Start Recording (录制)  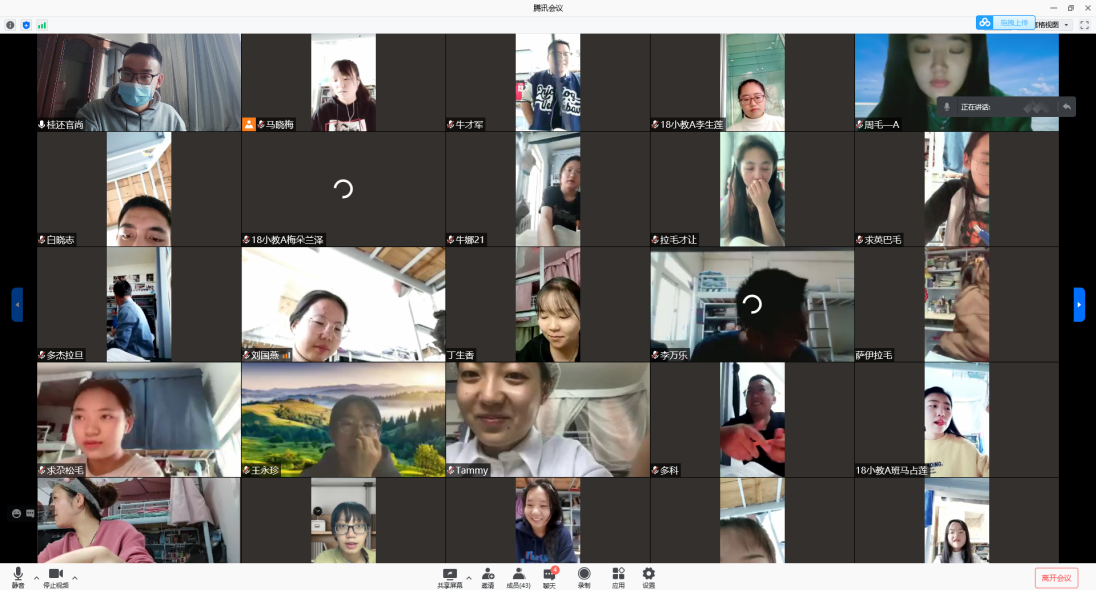pos(584,576)
